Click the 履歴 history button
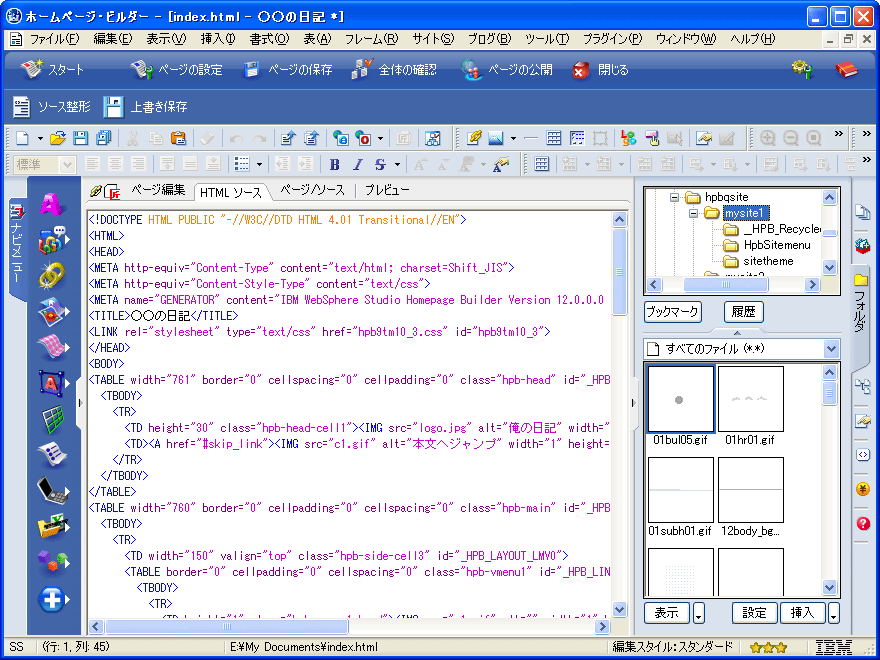 [x=744, y=312]
